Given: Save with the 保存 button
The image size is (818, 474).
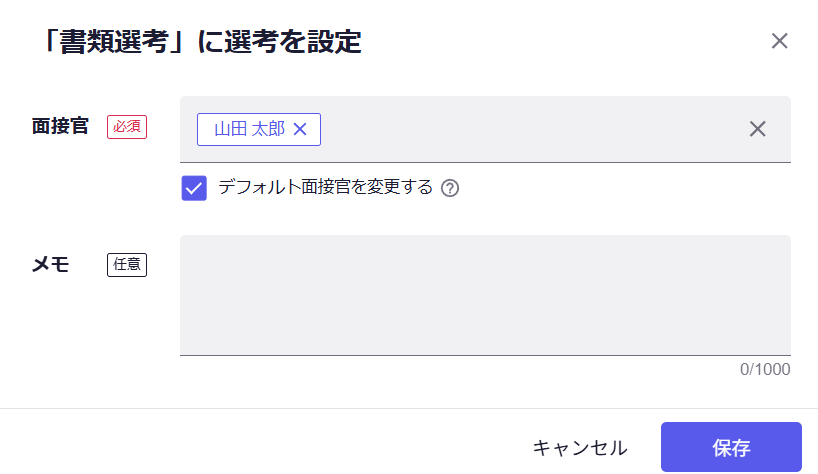Looking at the screenshot, I should [x=731, y=447].
